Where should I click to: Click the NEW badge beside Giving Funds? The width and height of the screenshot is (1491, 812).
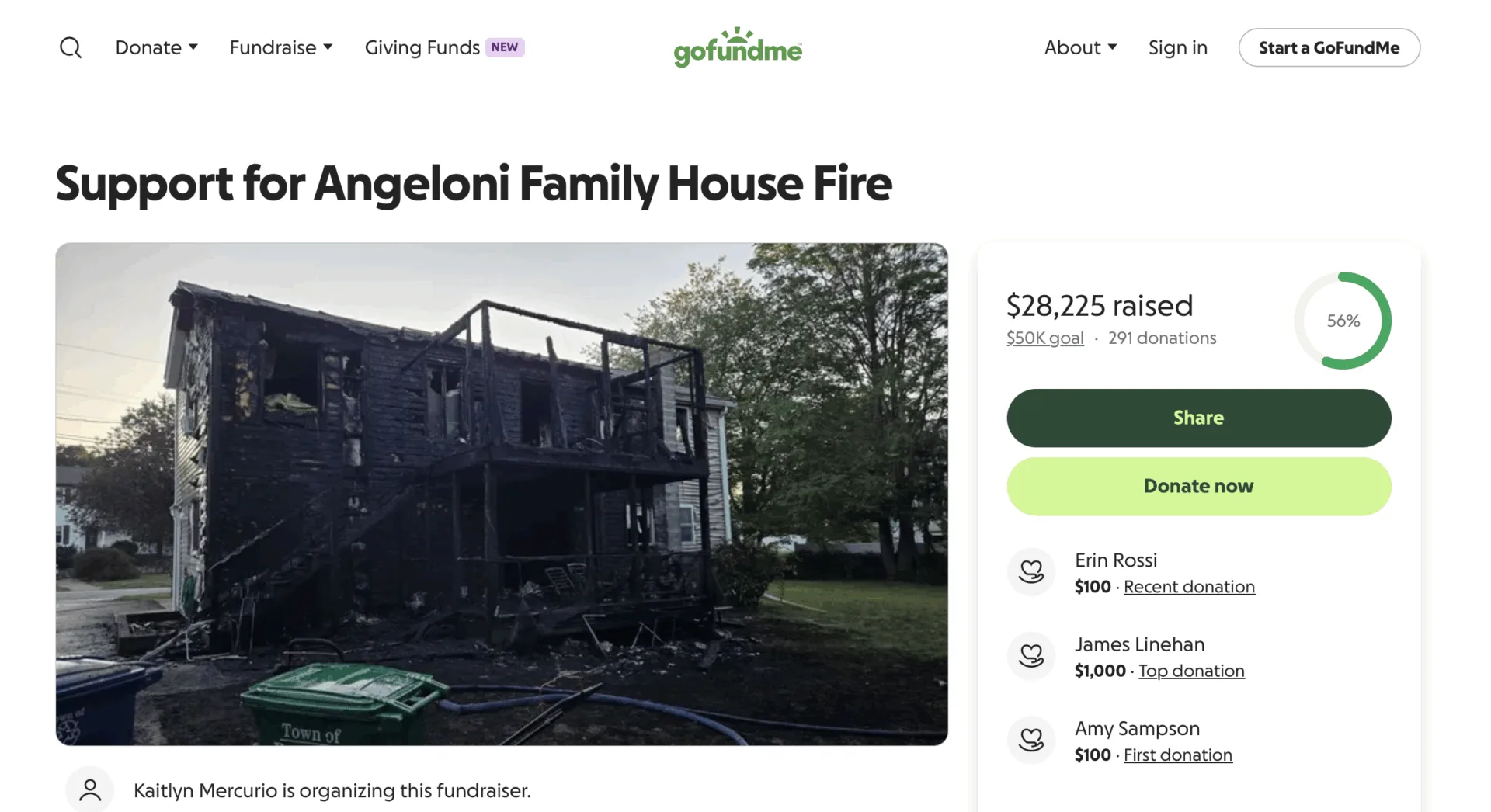pyautogui.click(x=505, y=47)
